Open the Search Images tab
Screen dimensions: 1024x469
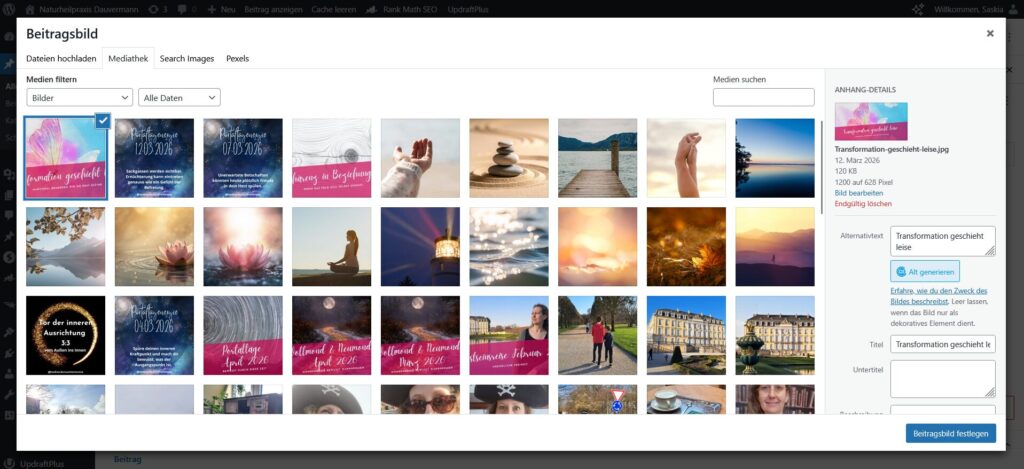187,58
